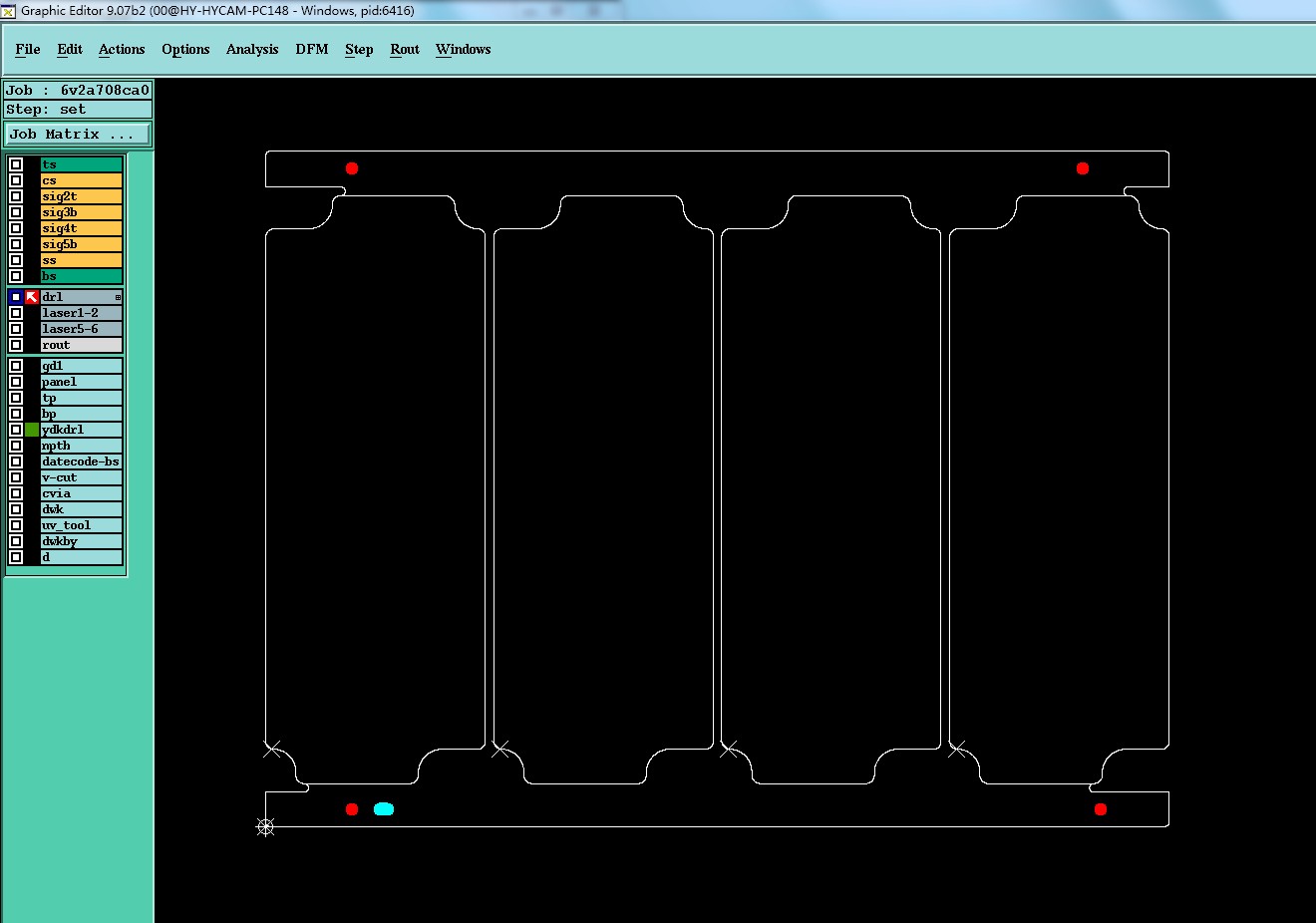Toggle display checkbox for laser1-2 layer
Image resolution: width=1316 pixels, height=923 pixels.
(x=16, y=313)
